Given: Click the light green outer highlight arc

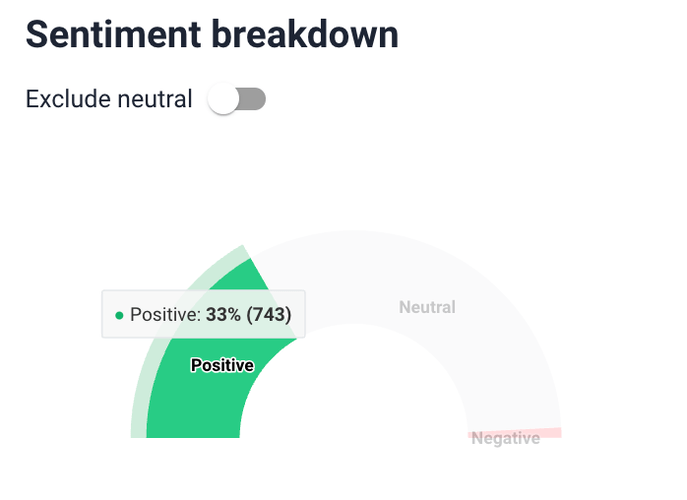Looking at the screenshot, I should pos(140,400).
